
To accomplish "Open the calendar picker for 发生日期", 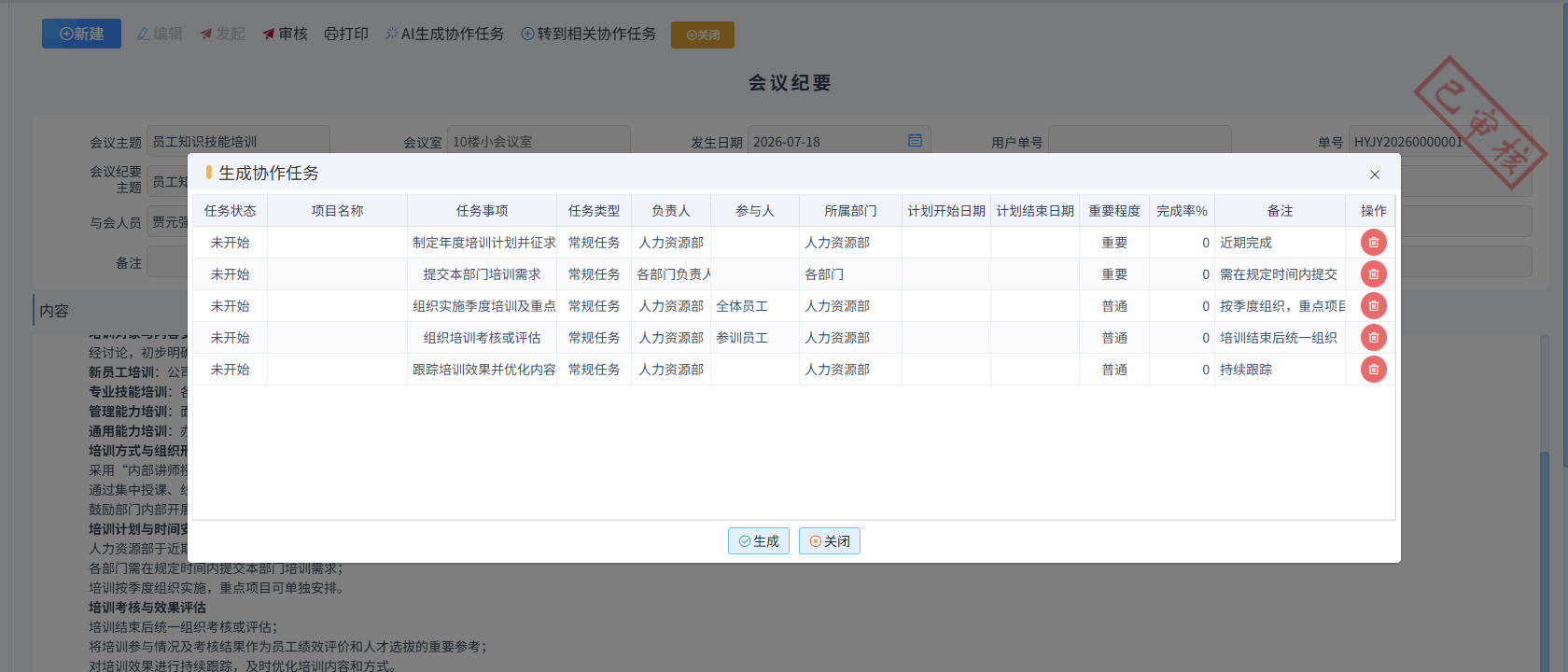I will [915, 141].
